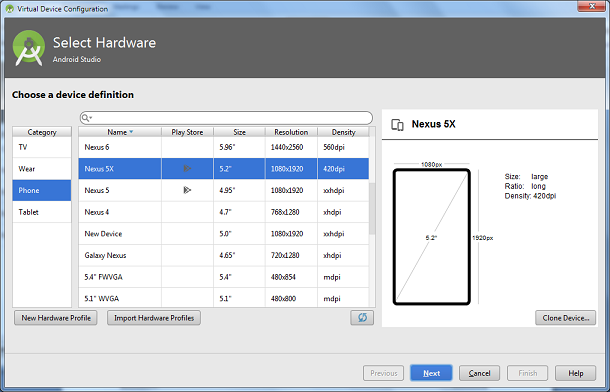This screenshot has width=610, height=392.
Task: Click the Play Store icon in Nexus 5 row
Action: [x=187, y=190]
